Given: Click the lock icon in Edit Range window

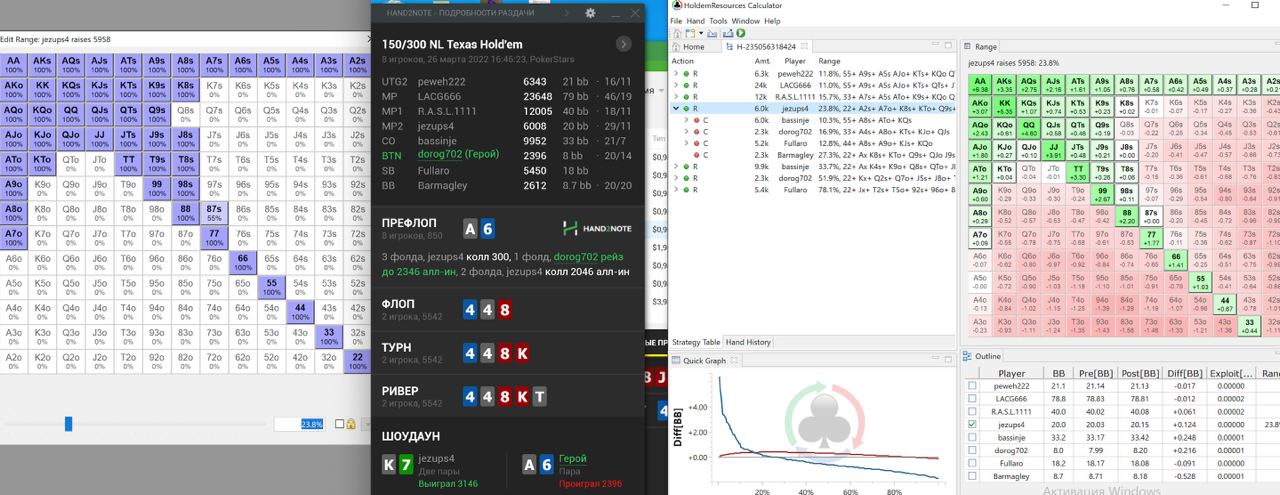Looking at the screenshot, I should [351, 424].
